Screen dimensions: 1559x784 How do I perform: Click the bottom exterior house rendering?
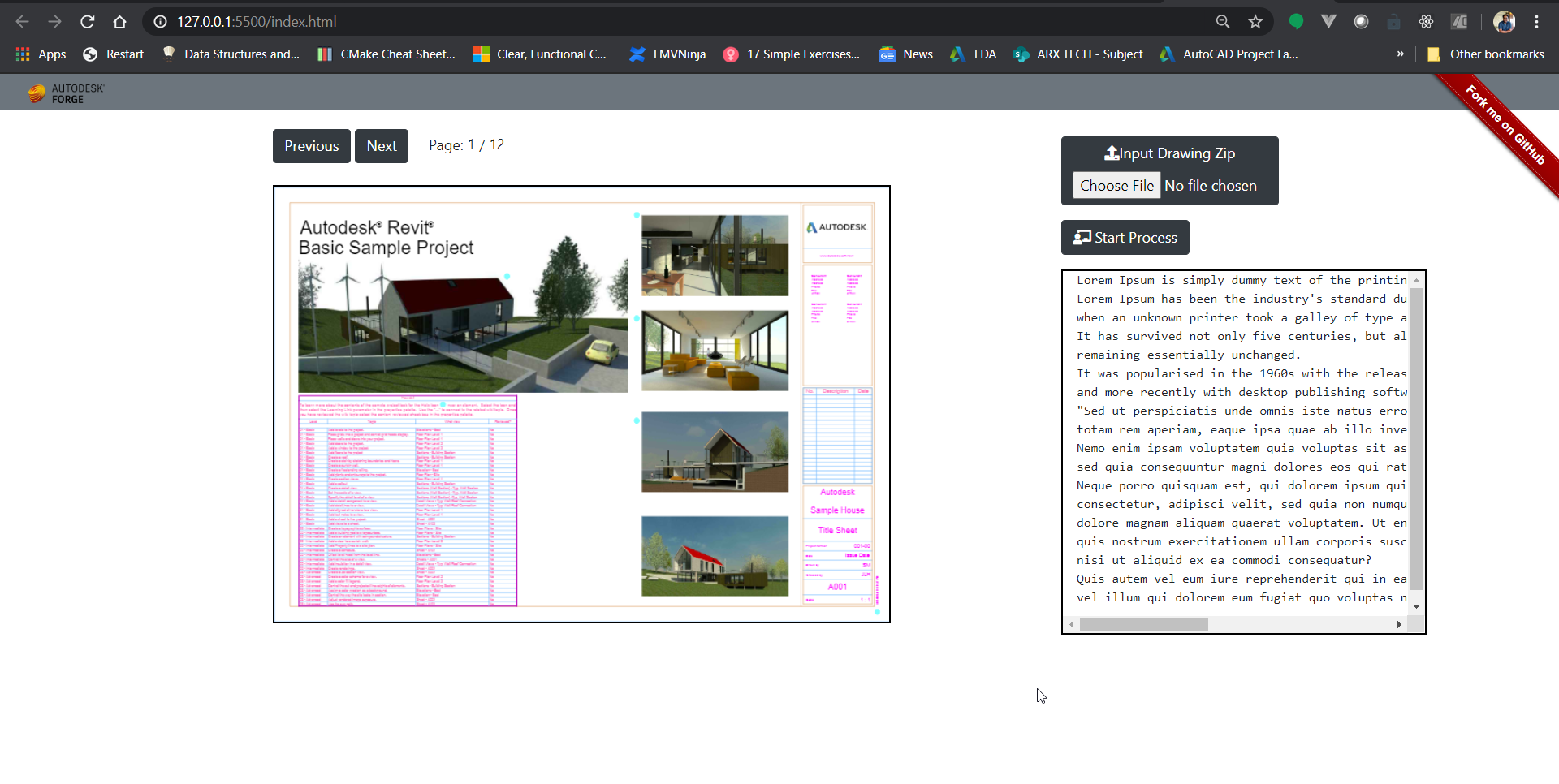[715, 556]
